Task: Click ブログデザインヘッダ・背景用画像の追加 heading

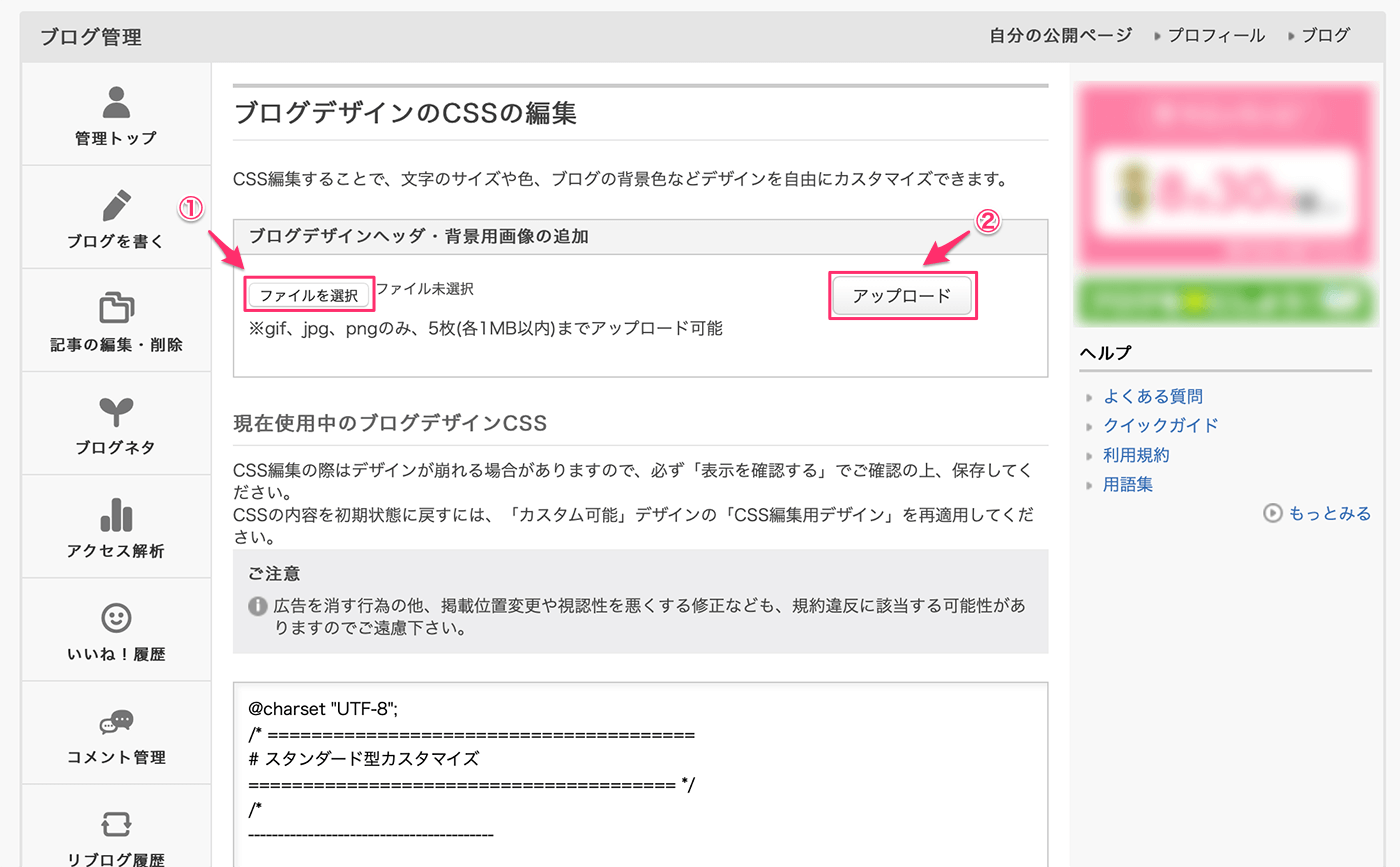Action: pyautogui.click(x=419, y=237)
